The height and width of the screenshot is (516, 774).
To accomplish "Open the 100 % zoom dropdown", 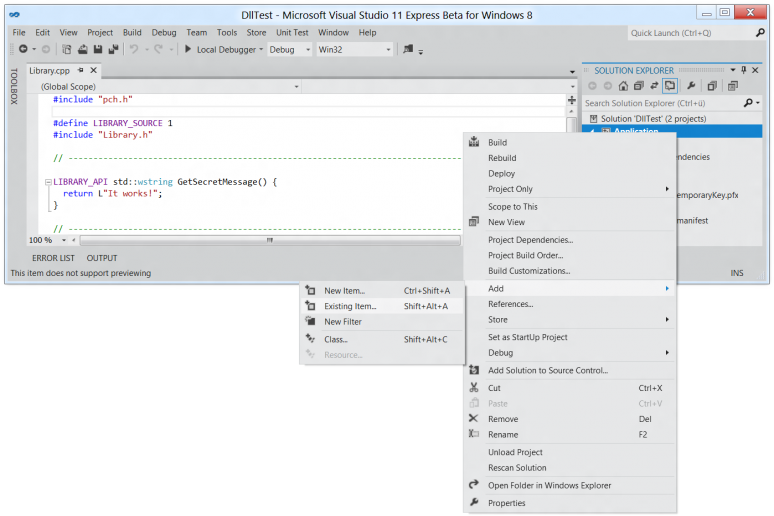I will tap(64, 240).
